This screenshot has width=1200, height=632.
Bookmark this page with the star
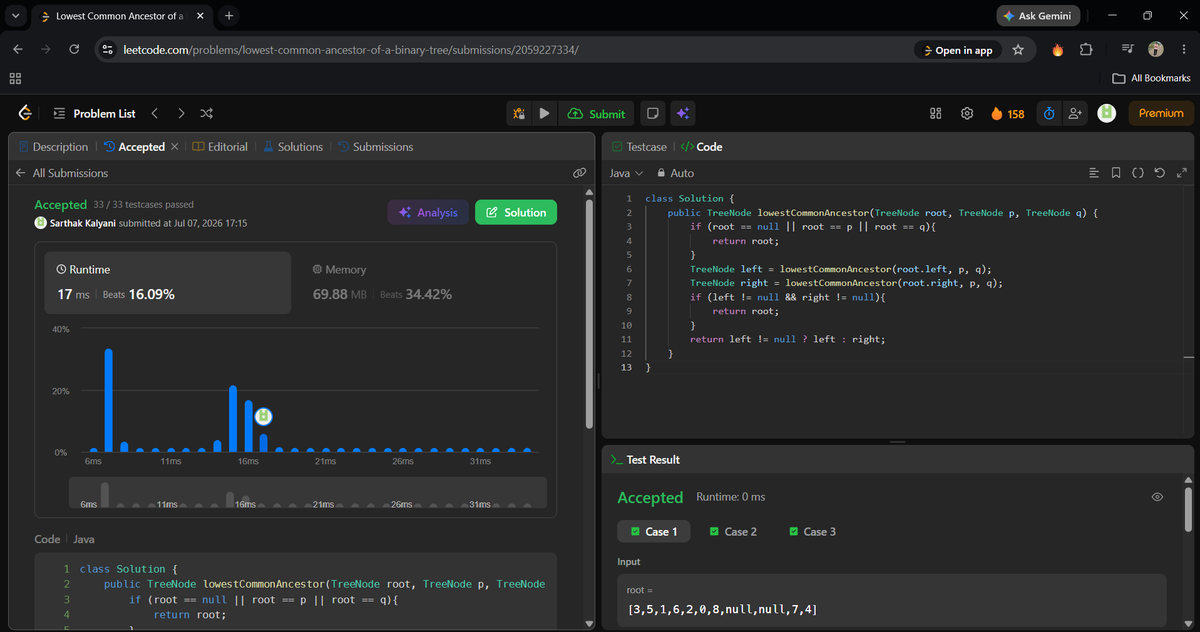tap(1018, 50)
